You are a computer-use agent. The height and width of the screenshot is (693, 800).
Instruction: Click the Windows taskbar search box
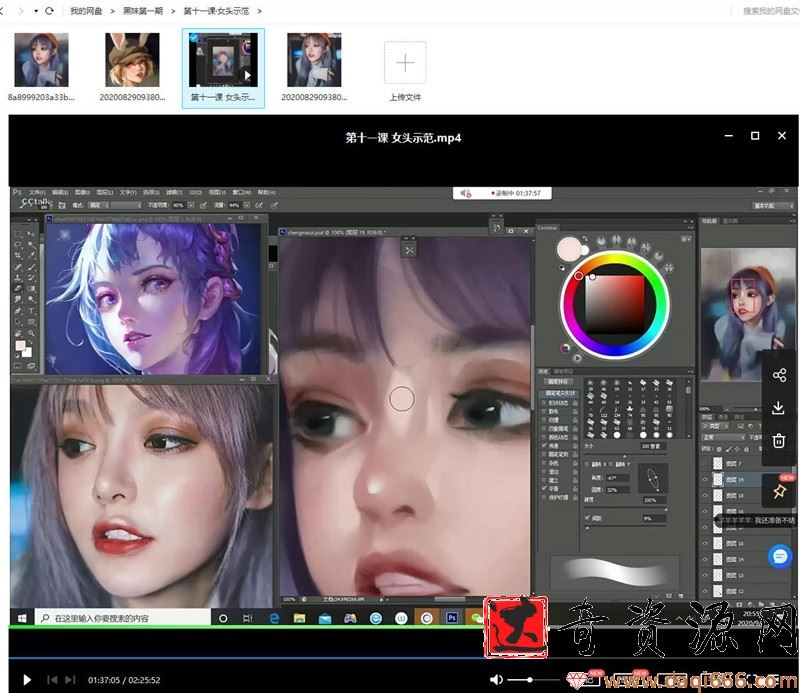122,618
